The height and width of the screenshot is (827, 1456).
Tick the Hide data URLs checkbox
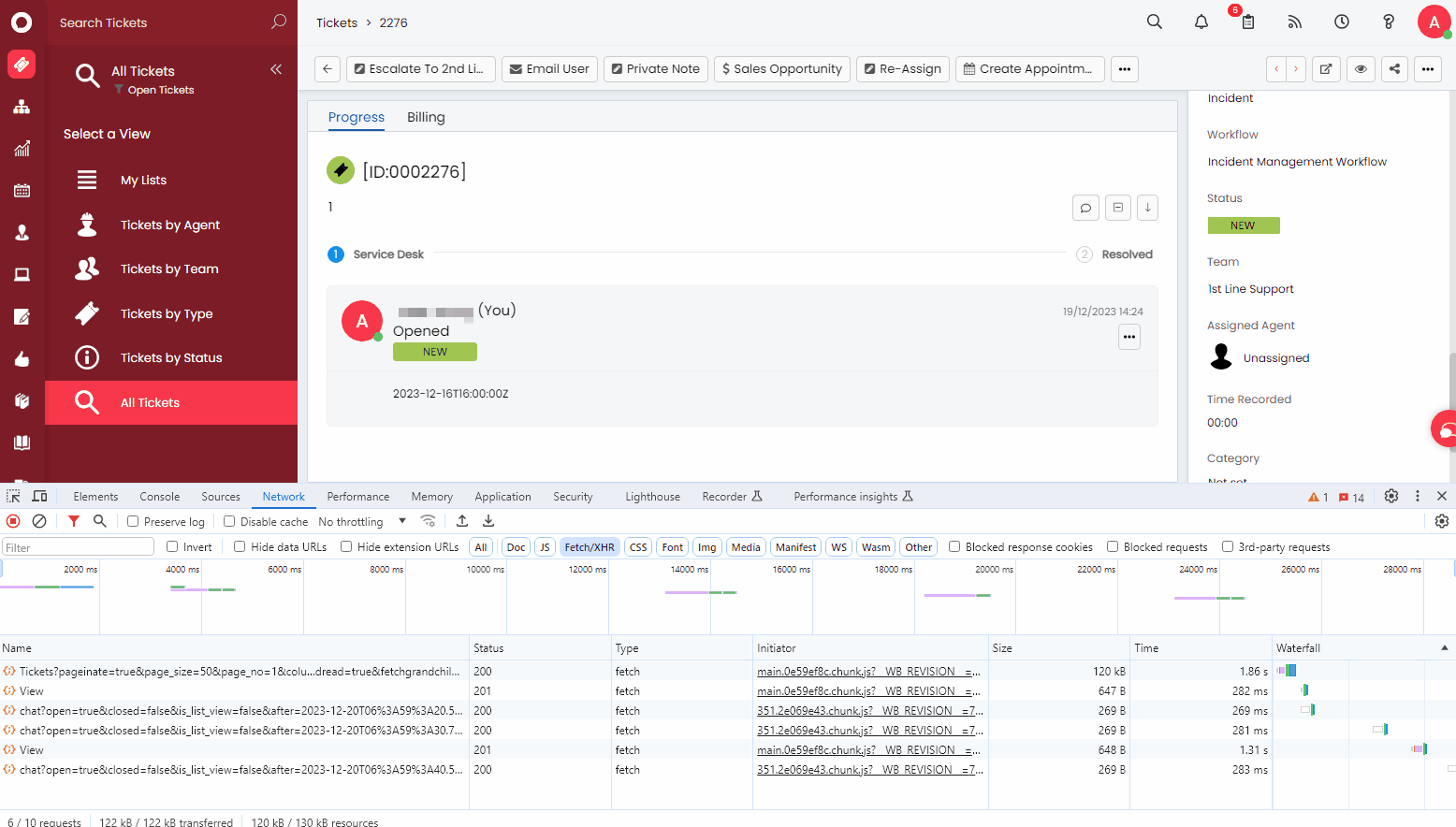(x=240, y=547)
